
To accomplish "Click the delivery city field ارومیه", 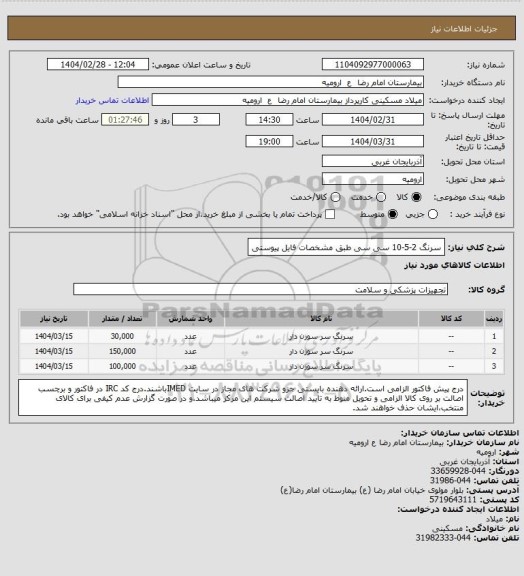I will pos(373,179).
